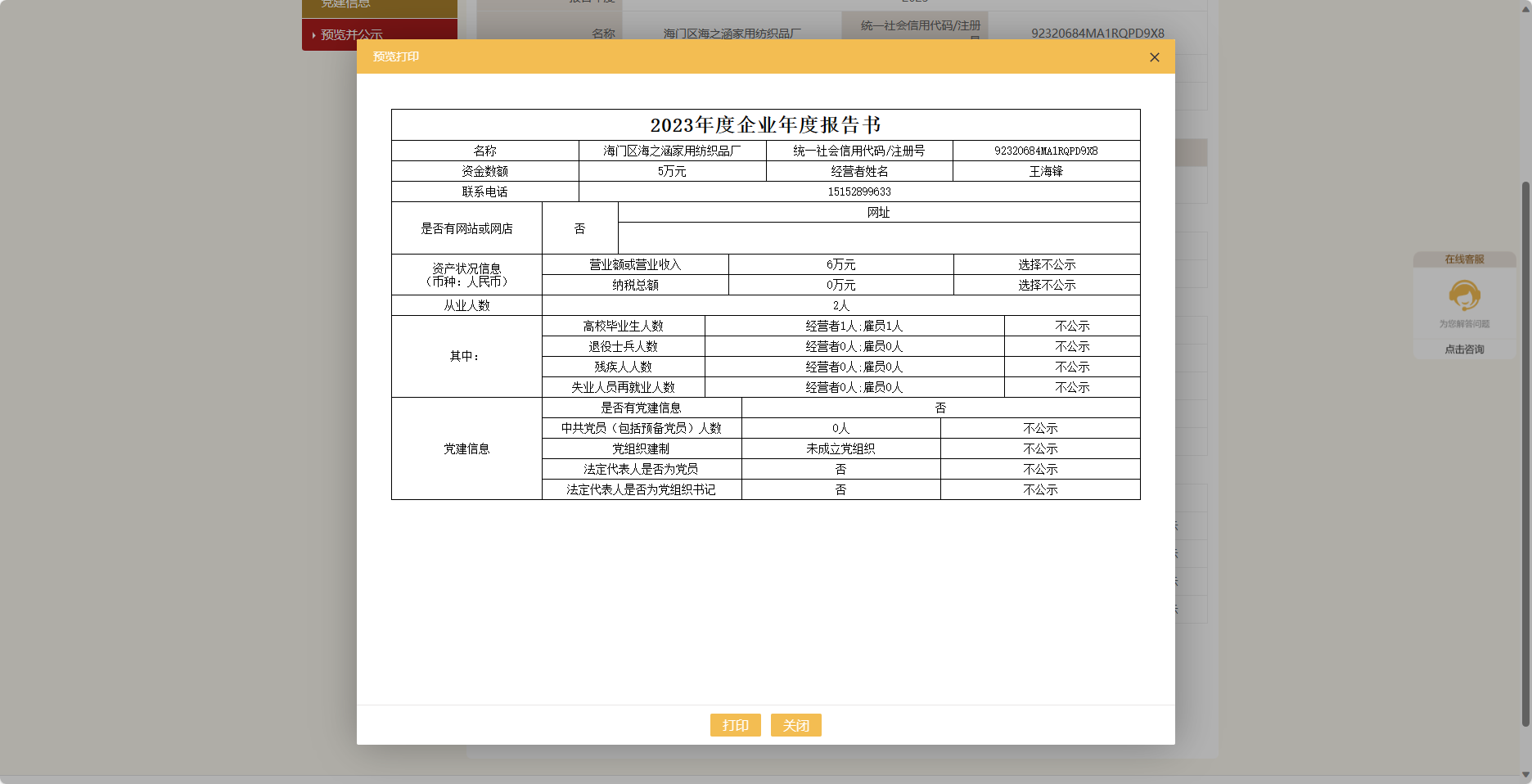Click the 党组织建制 label cell
1532x784 pixels.
642,448
